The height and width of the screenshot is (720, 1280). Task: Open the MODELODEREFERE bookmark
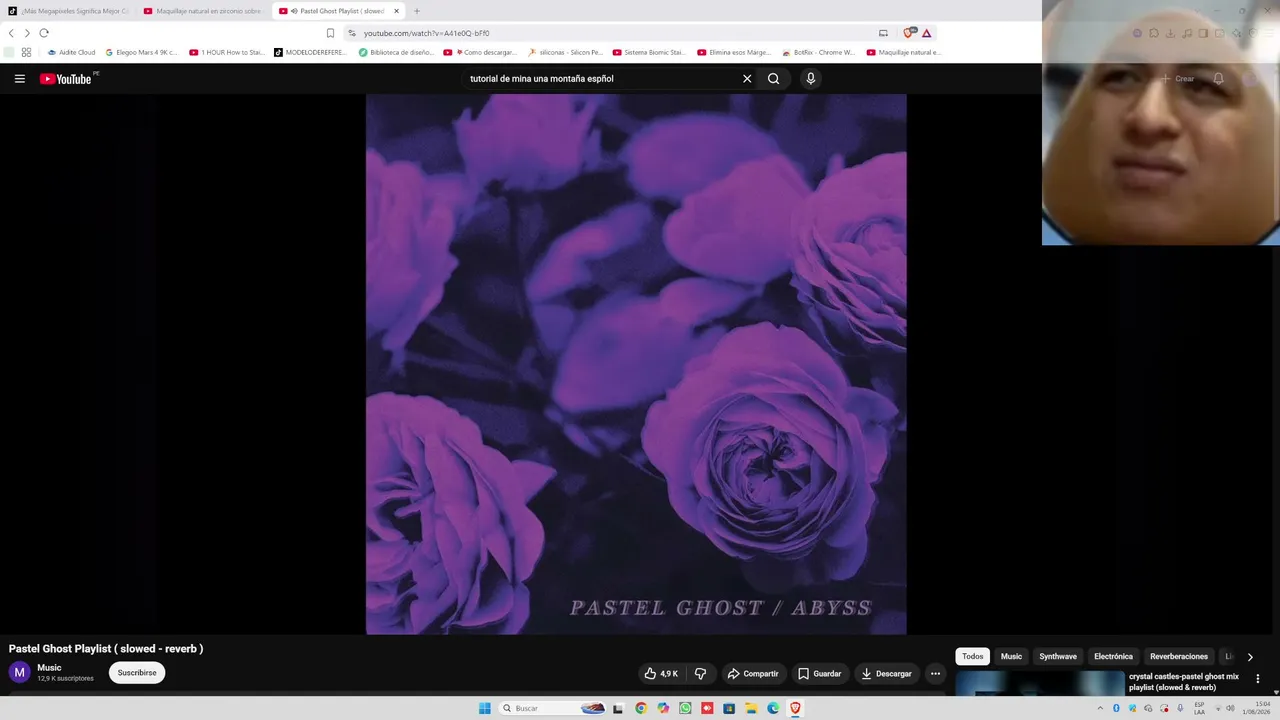(310, 52)
